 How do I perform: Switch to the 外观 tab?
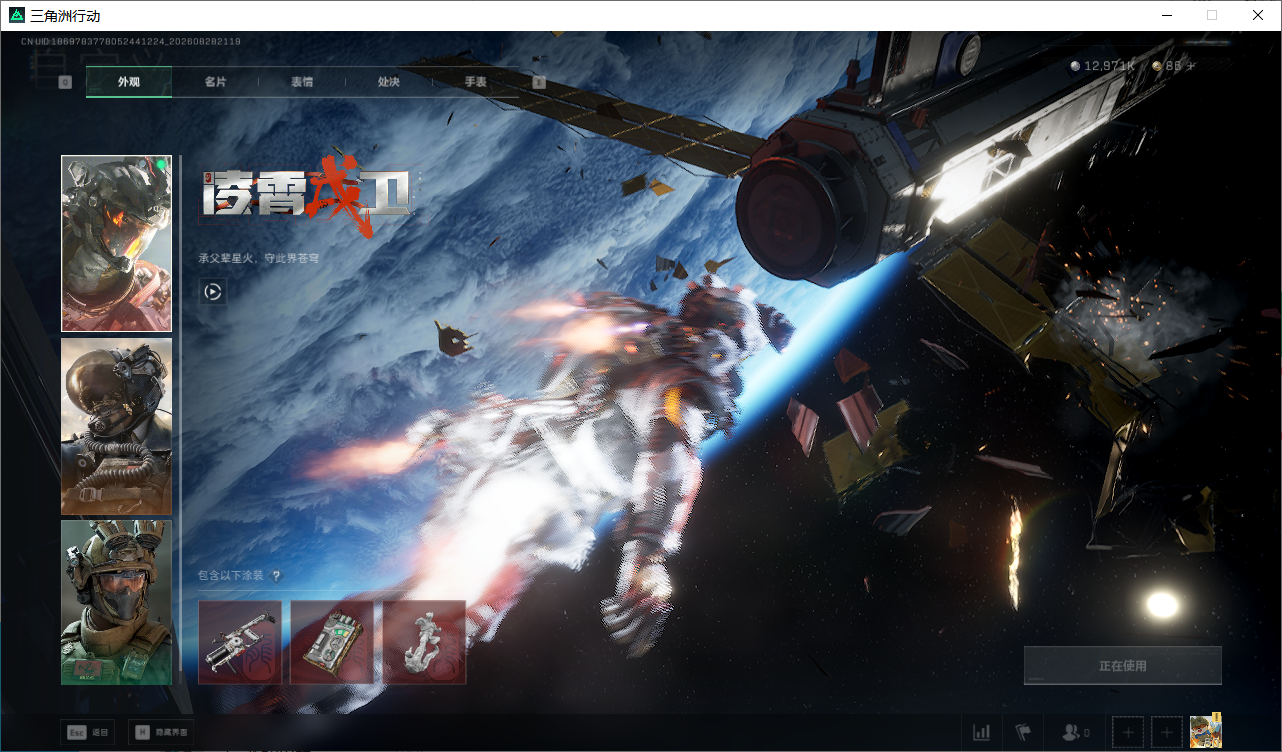click(x=129, y=82)
